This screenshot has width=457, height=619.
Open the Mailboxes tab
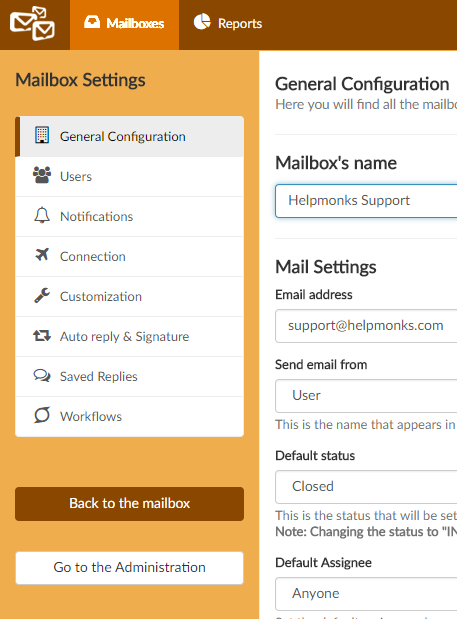[x=124, y=25]
